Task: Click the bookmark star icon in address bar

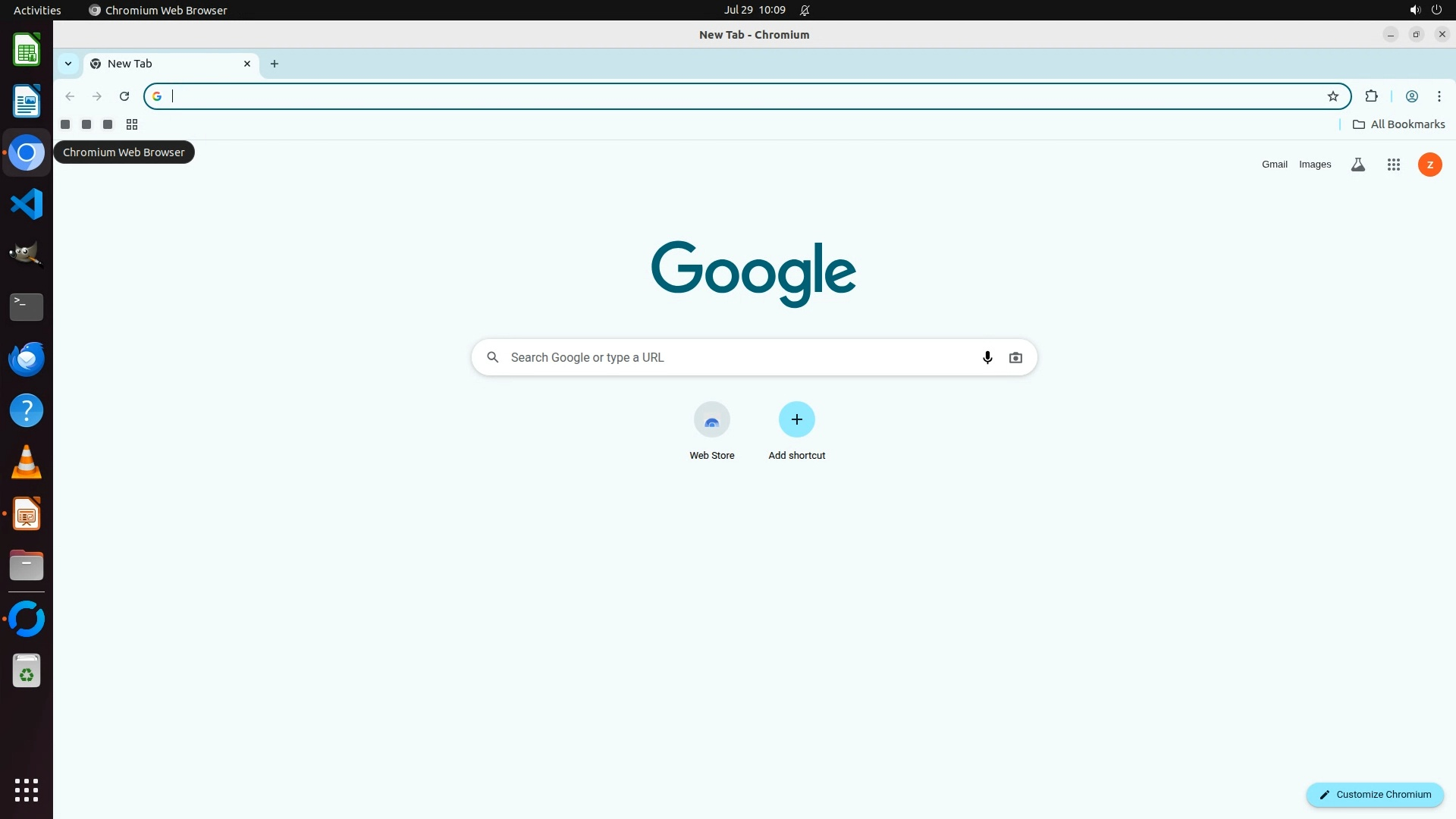Action: click(1333, 96)
